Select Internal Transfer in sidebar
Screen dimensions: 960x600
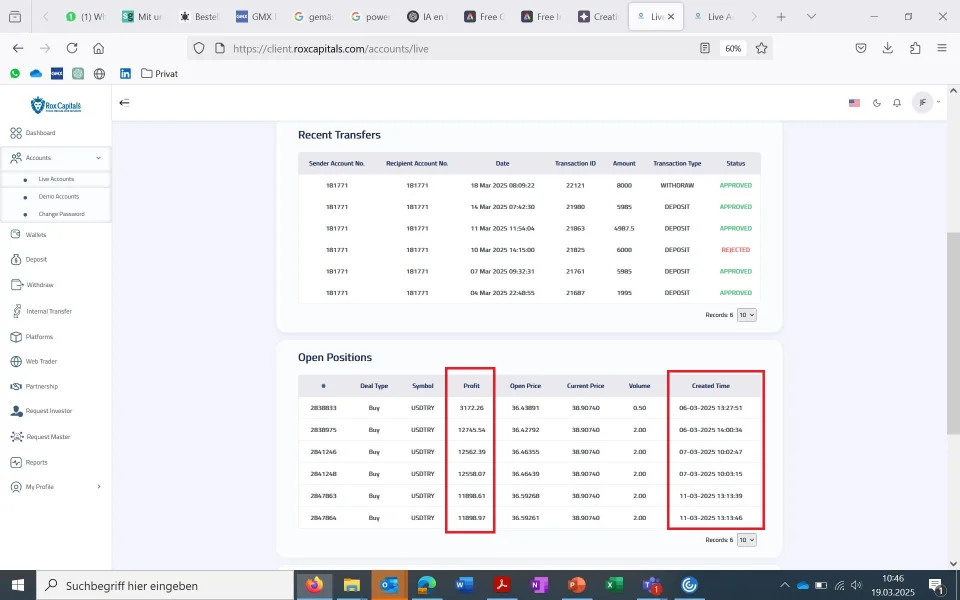click(x=49, y=311)
